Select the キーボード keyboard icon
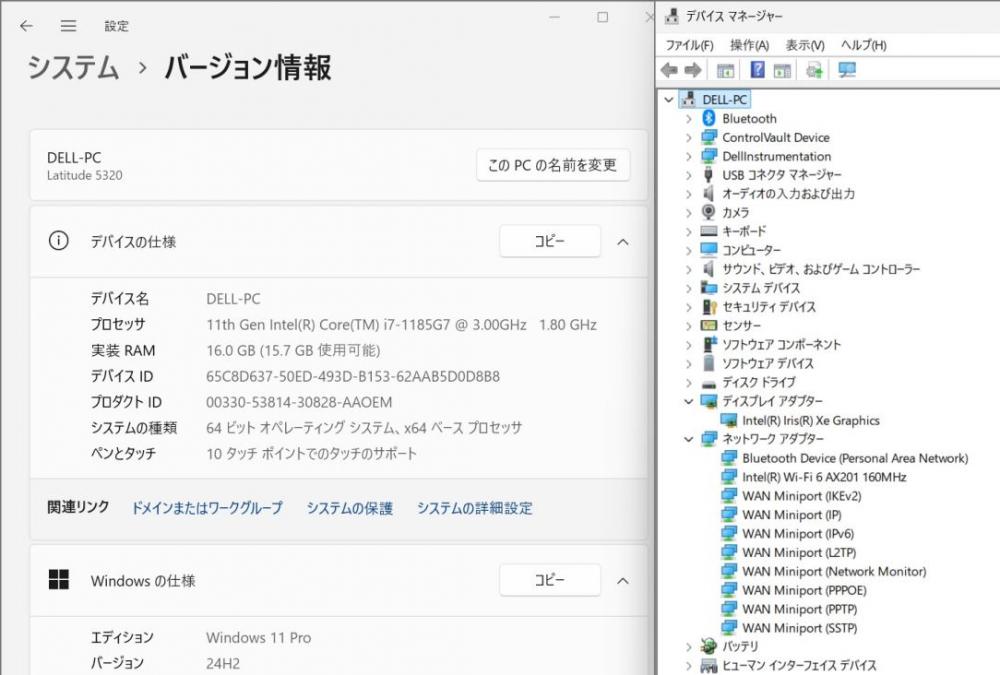The height and width of the screenshot is (675, 1000). (709, 231)
